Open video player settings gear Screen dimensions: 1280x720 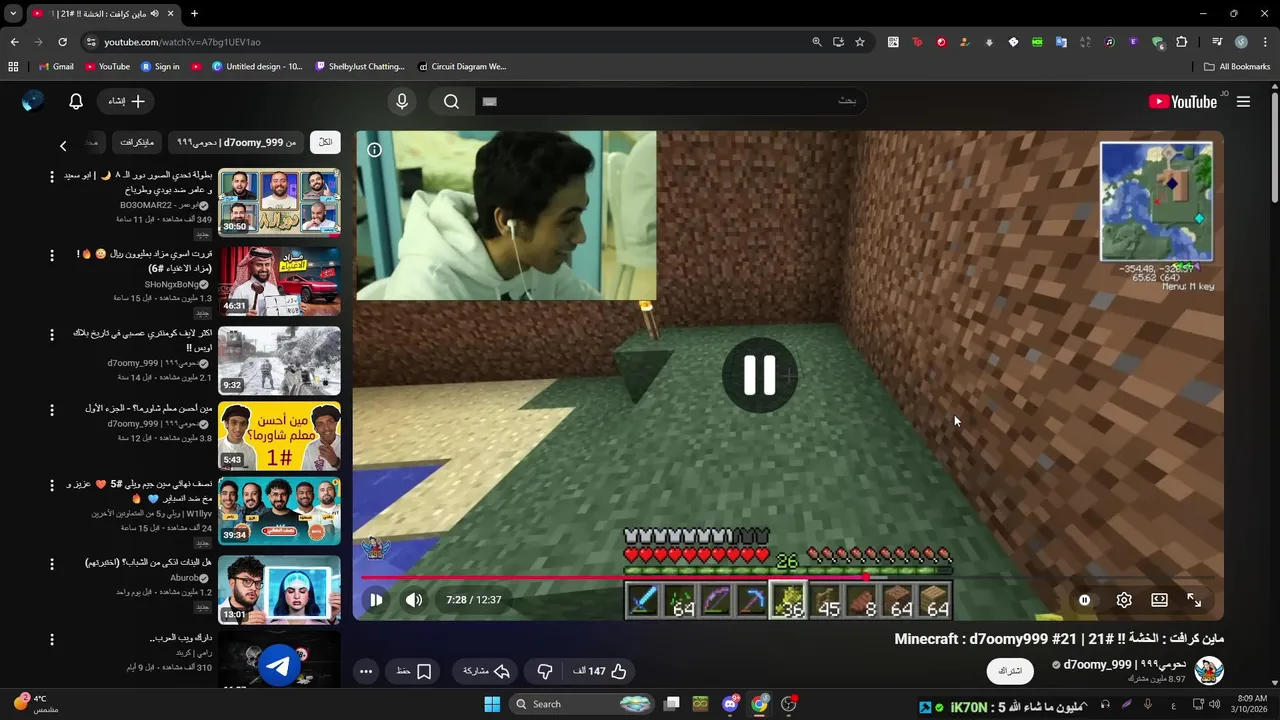click(x=1124, y=600)
